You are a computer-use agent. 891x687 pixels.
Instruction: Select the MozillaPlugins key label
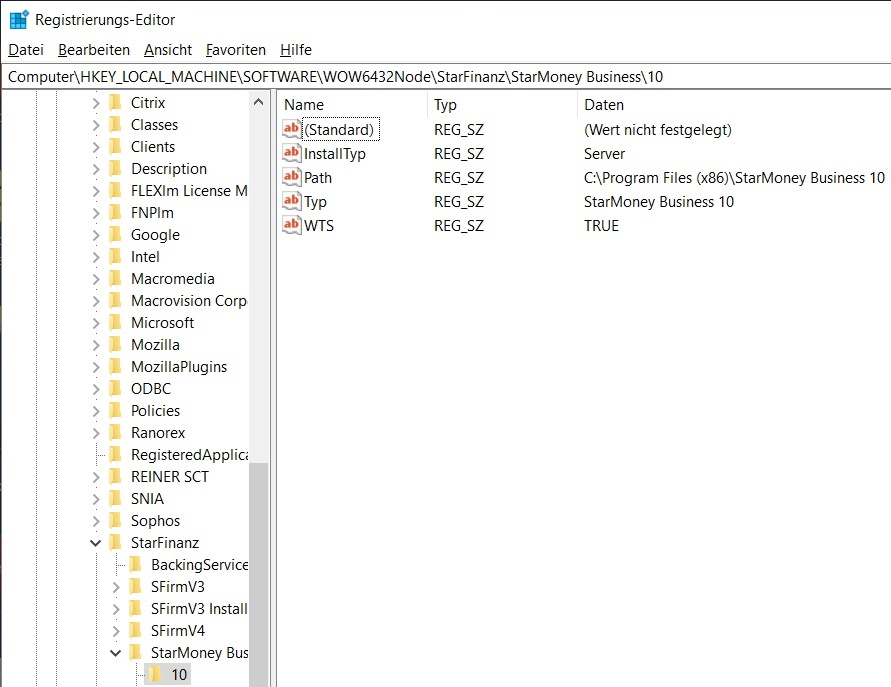click(x=179, y=367)
